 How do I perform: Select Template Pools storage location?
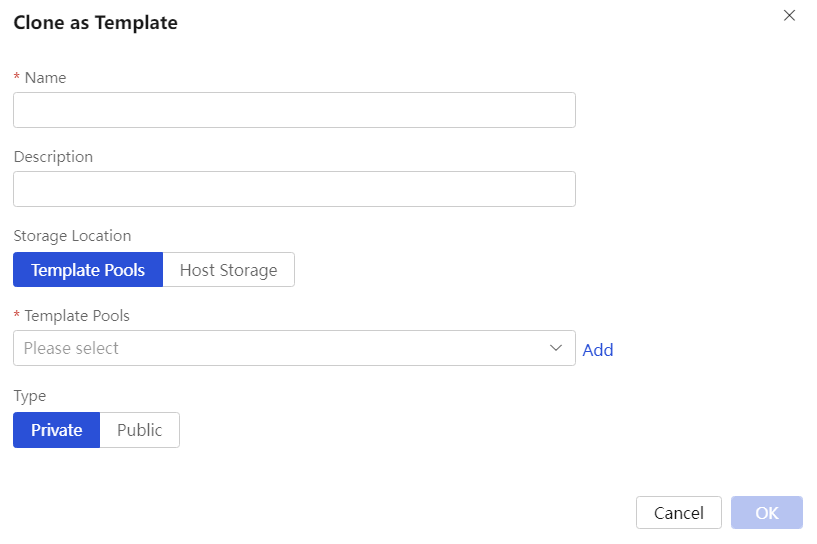[x=88, y=270]
